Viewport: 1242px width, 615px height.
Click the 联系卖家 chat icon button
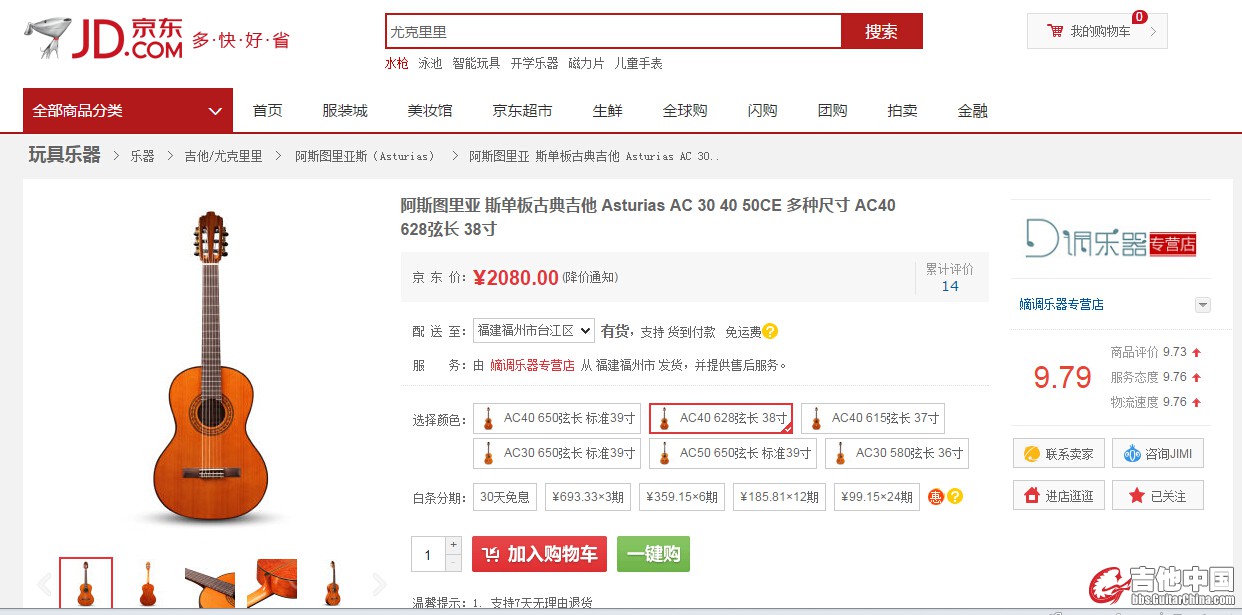point(1058,453)
